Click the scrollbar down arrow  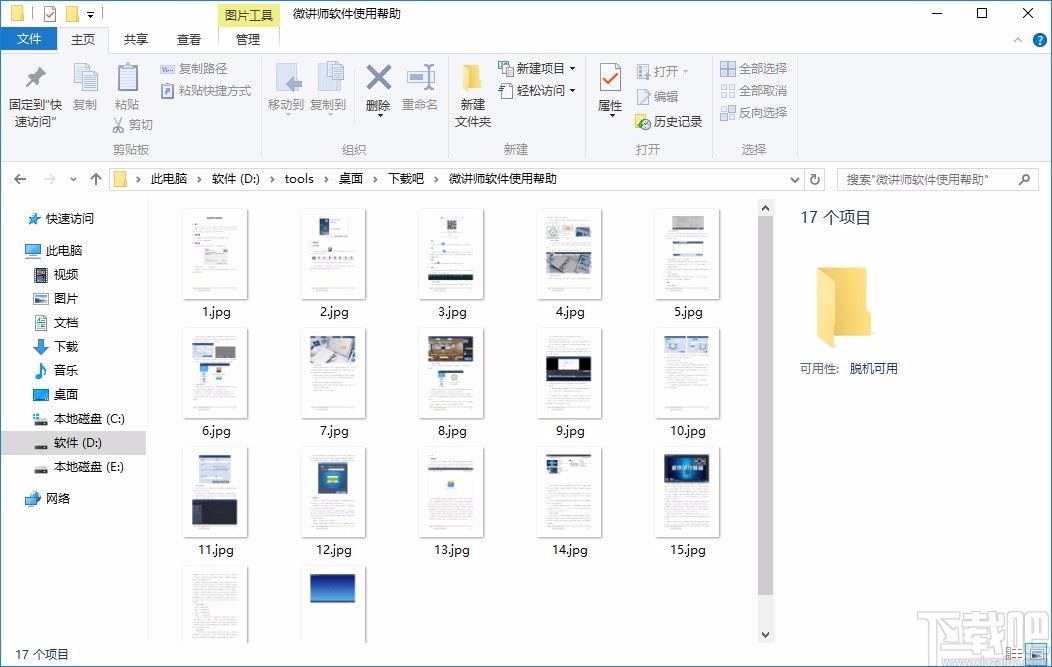pyautogui.click(x=765, y=633)
